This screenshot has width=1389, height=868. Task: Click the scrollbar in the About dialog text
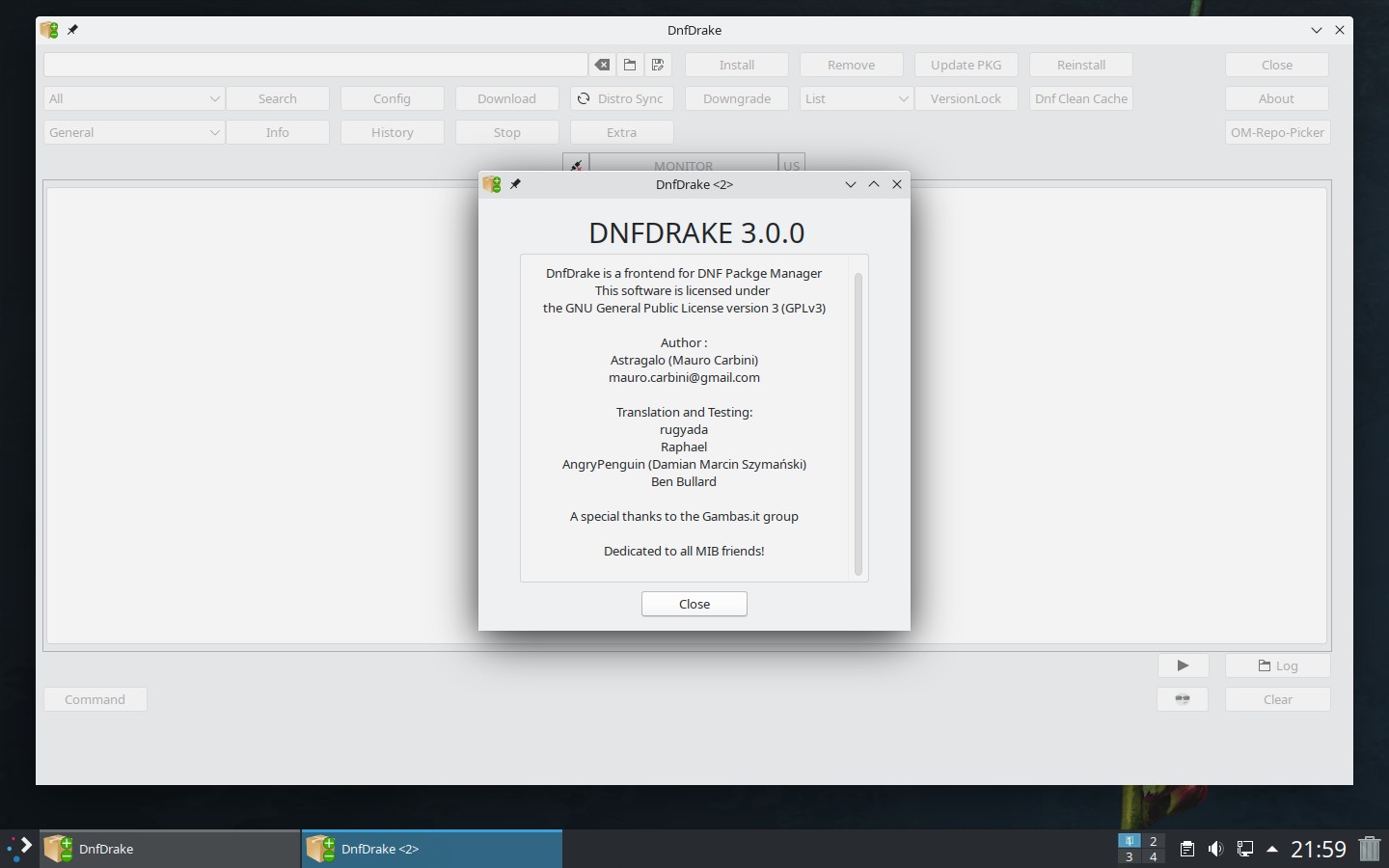pos(858,424)
